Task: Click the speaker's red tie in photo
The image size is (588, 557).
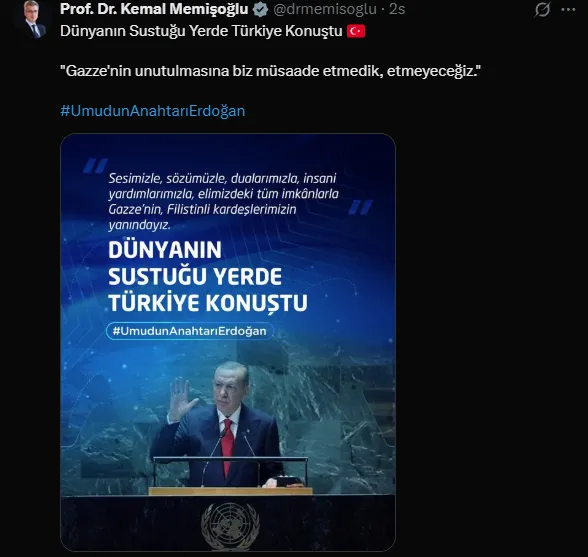Action: pos(227,446)
